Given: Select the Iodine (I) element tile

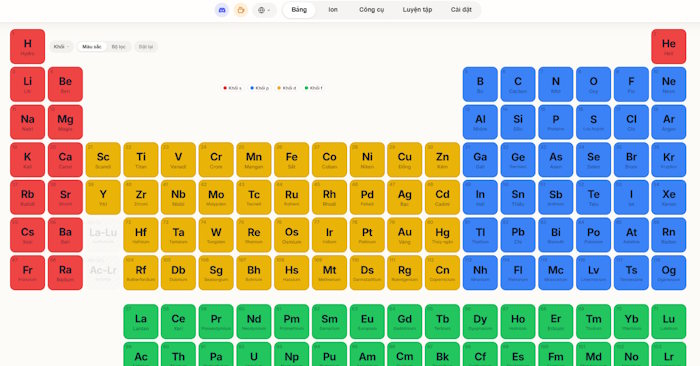Looking at the screenshot, I should click(631, 197).
